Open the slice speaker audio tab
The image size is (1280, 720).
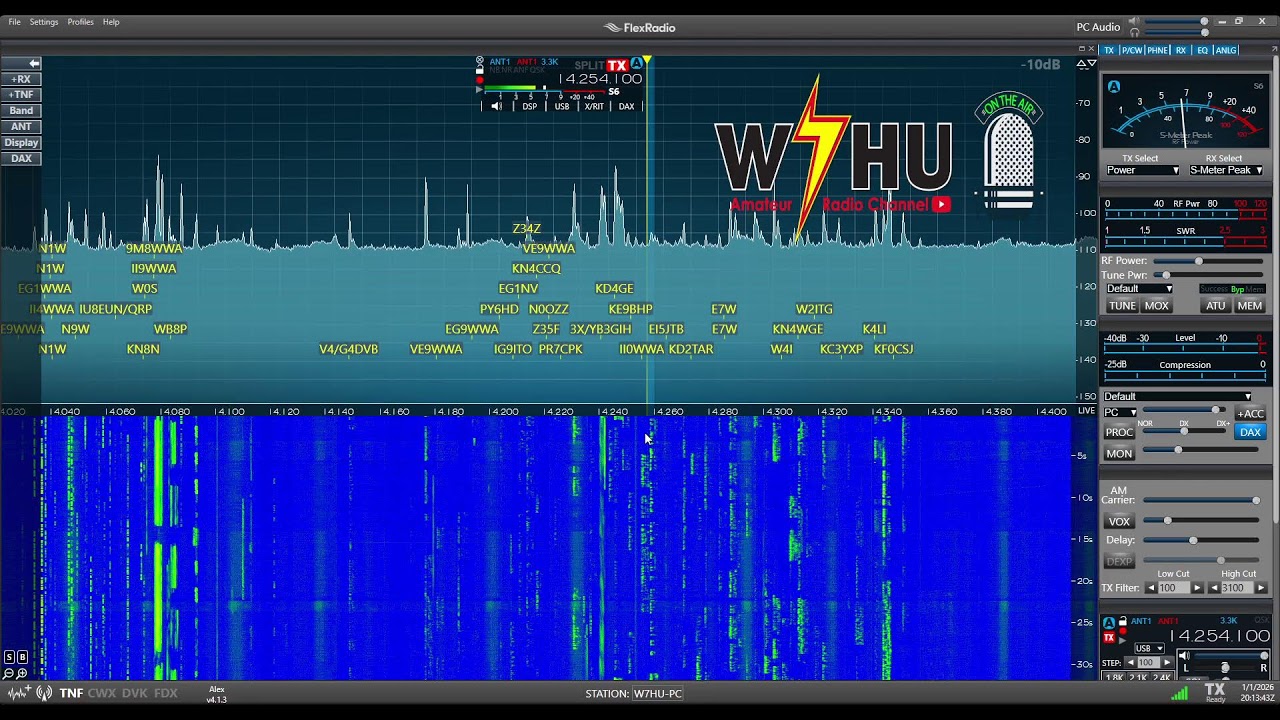496,106
